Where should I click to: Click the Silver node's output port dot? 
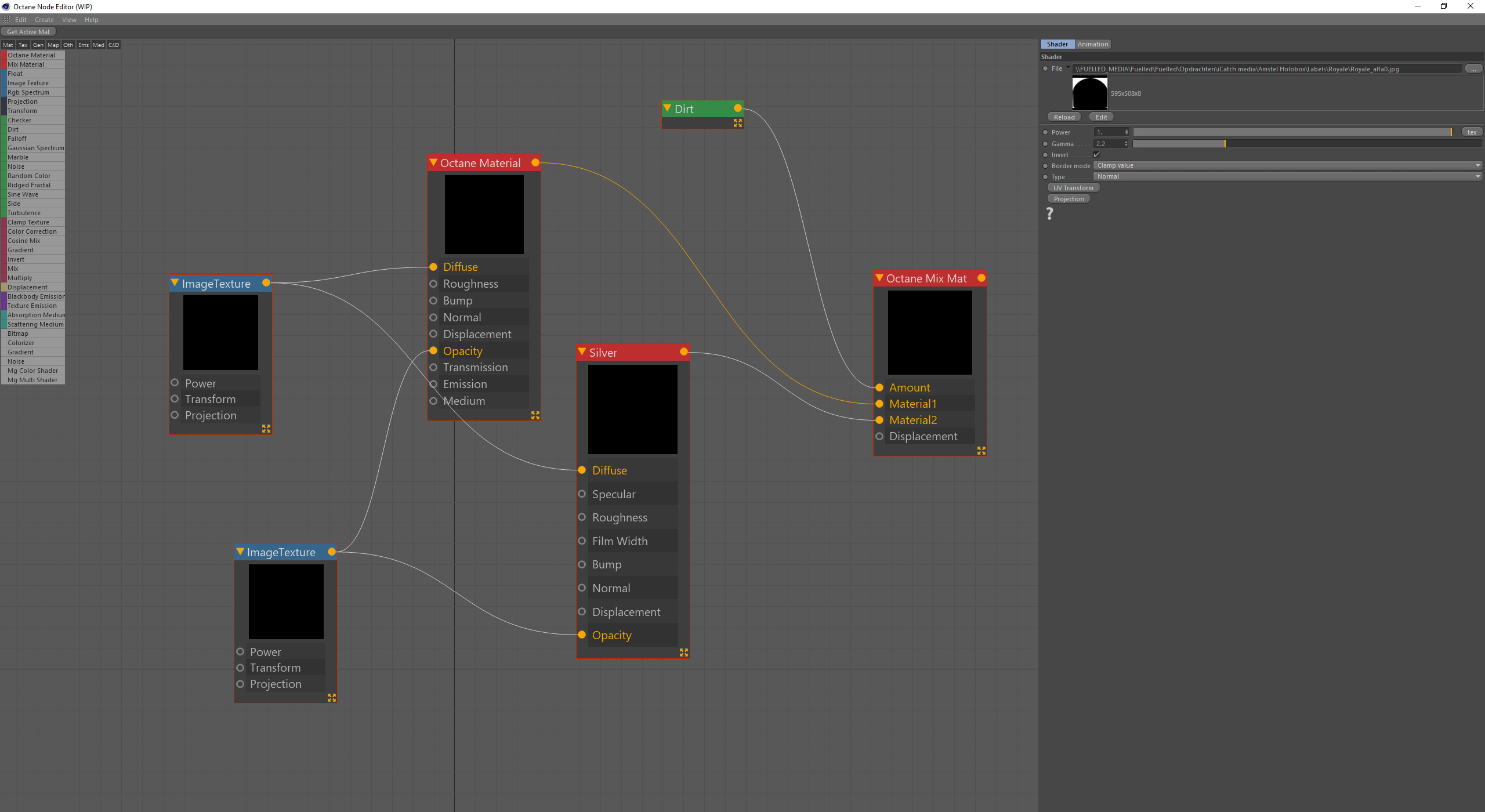(684, 351)
